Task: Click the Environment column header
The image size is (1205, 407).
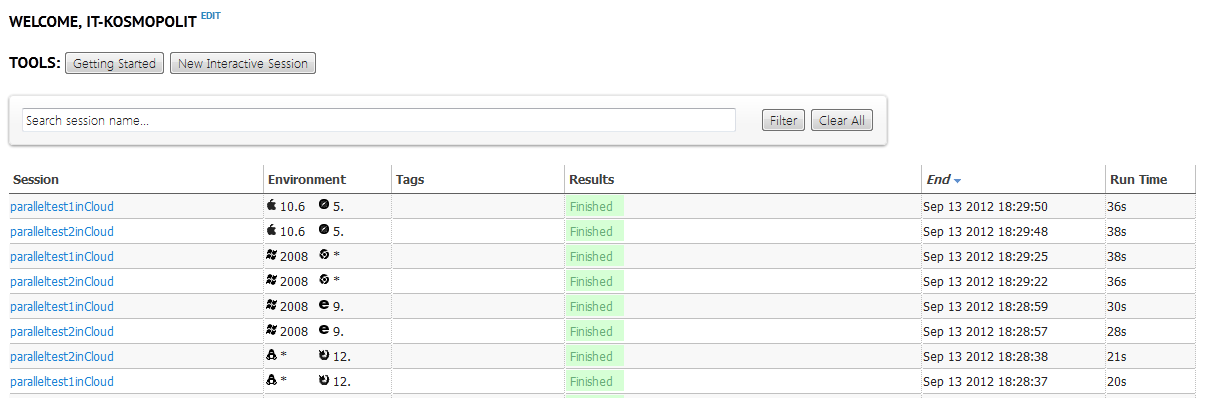Action: [306, 180]
